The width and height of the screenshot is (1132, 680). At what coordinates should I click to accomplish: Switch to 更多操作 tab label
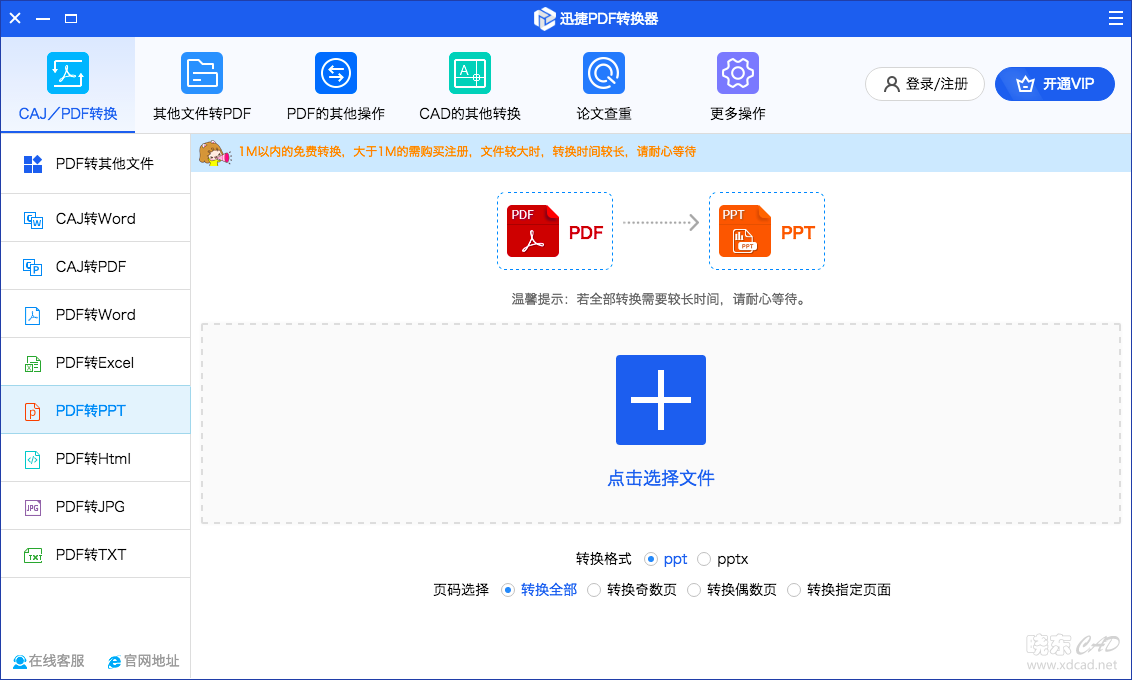click(738, 114)
